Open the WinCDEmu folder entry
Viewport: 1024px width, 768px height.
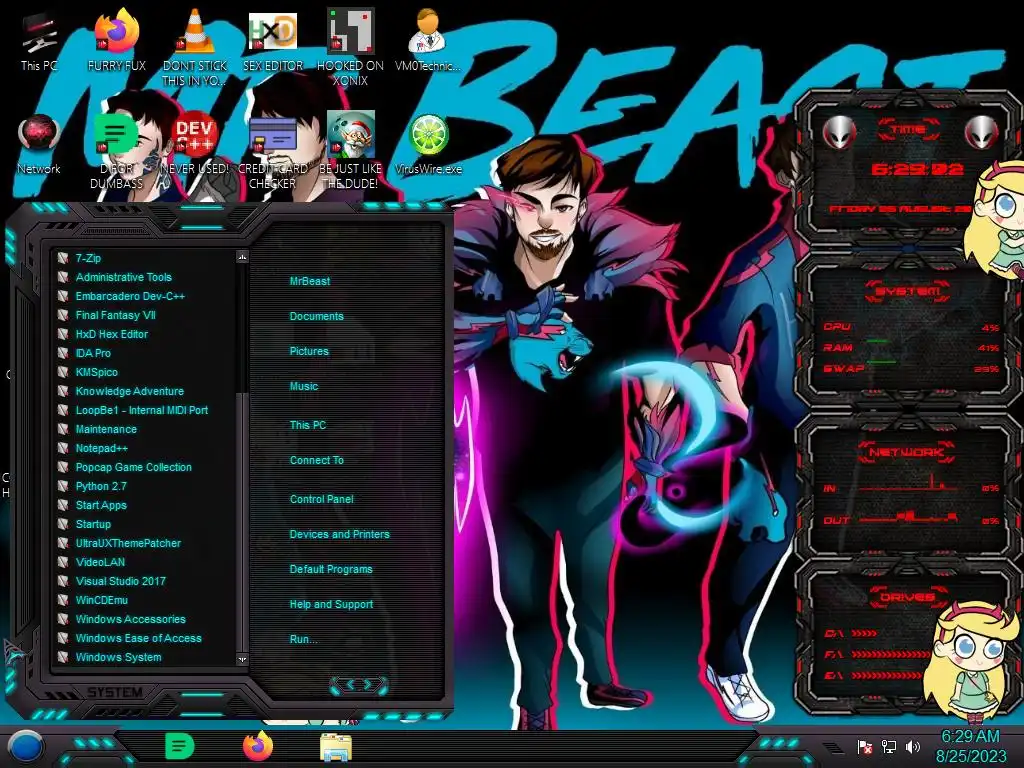[101, 600]
